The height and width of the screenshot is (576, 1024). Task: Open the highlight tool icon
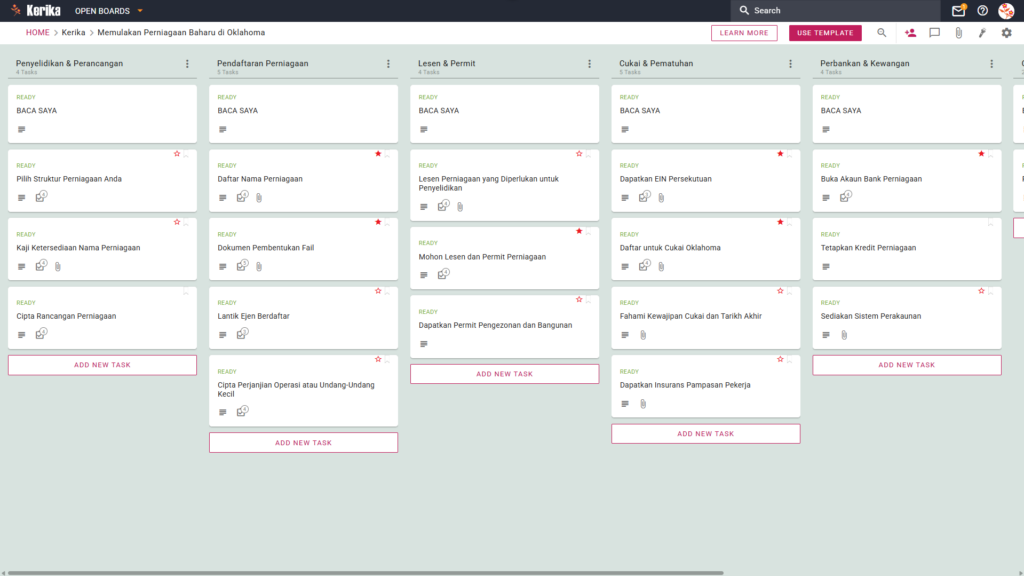[982, 33]
